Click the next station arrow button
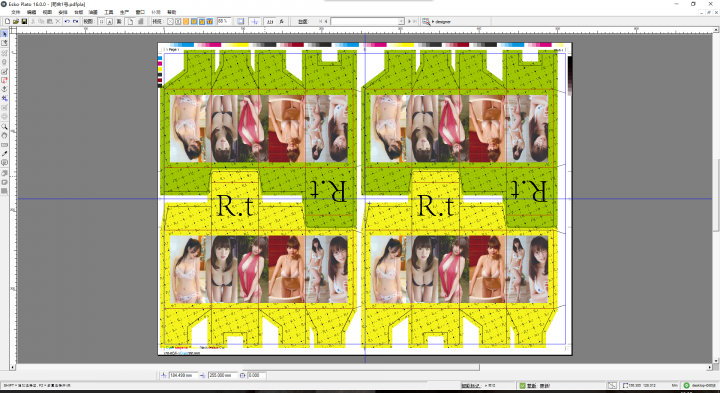Viewport: 720px width, 393px height. pos(409,21)
